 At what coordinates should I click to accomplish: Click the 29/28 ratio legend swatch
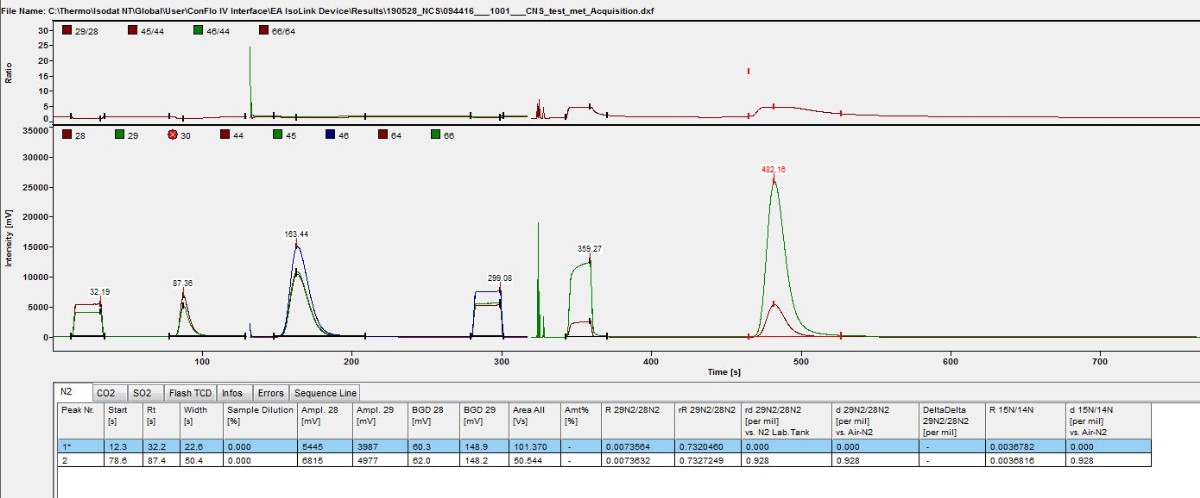click(x=66, y=31)
